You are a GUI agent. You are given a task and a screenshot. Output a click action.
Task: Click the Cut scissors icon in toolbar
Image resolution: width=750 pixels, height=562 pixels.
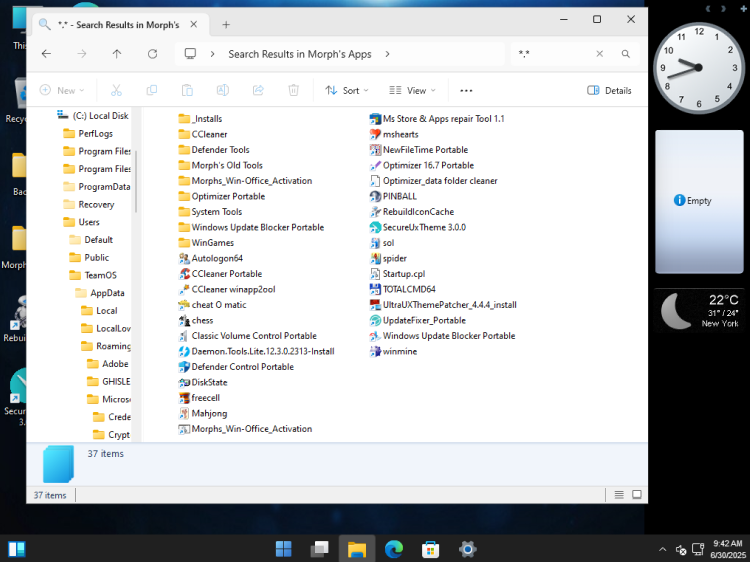pyautogui.click(x=116, y=90)
